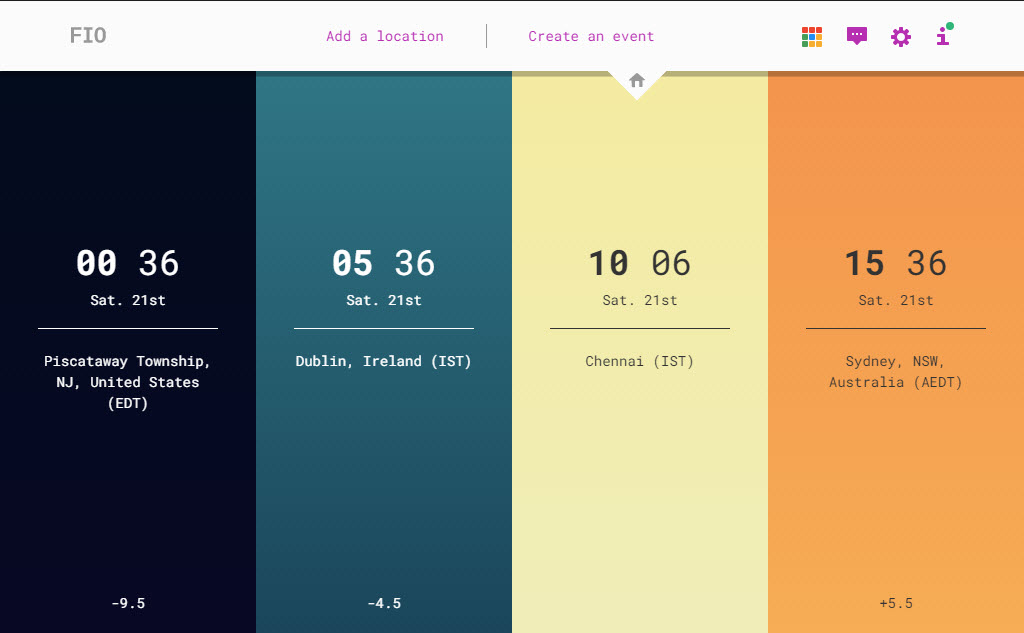Open the info icon with green dot

point(944,35)
